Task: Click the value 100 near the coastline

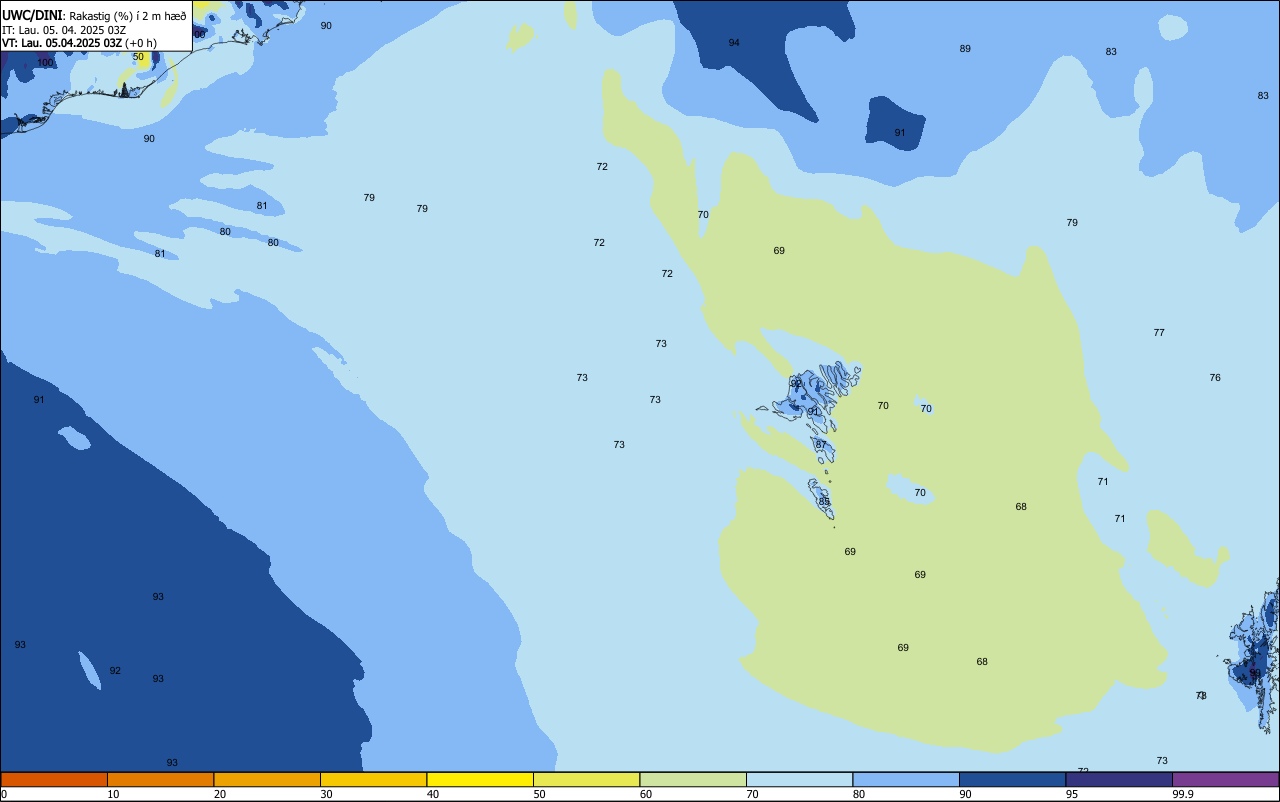Action: click(x=45, y=63)
